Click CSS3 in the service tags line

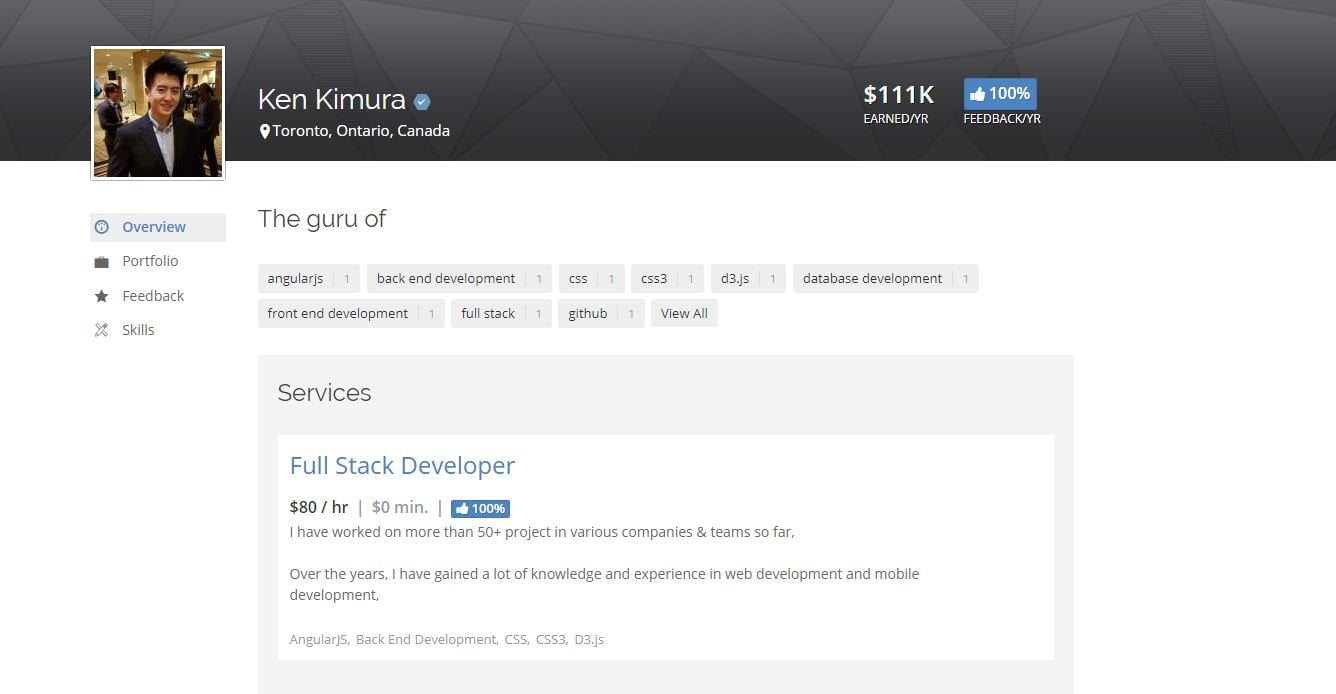pos(551,640)
